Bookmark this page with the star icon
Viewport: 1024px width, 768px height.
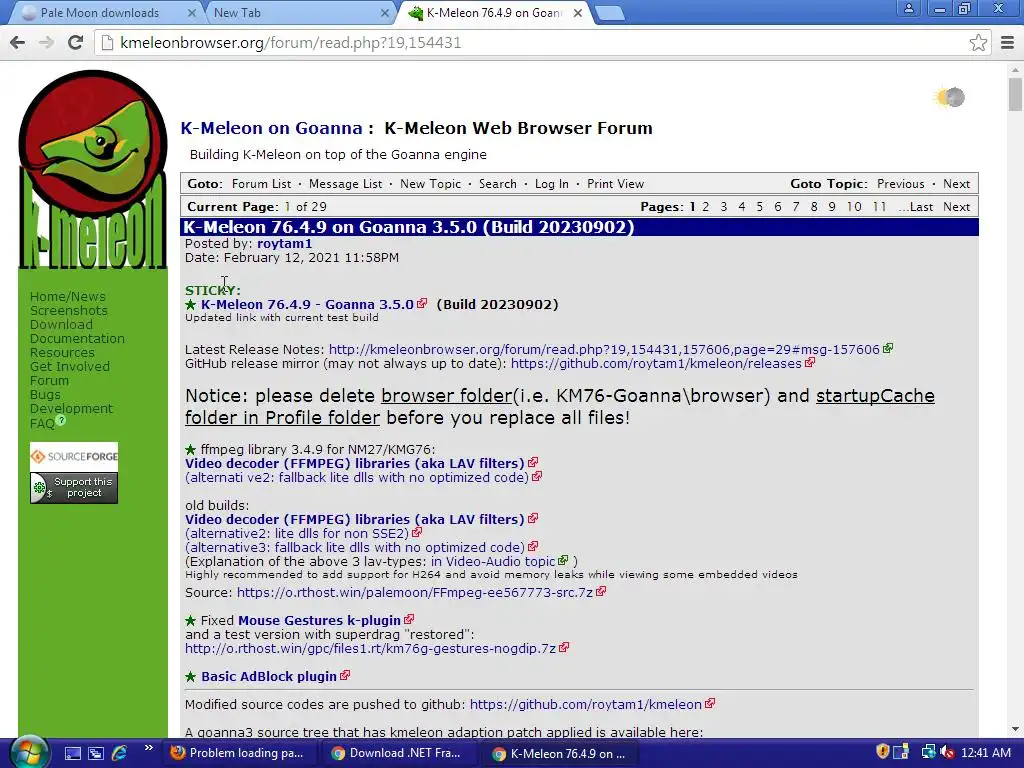click(978, 42)
